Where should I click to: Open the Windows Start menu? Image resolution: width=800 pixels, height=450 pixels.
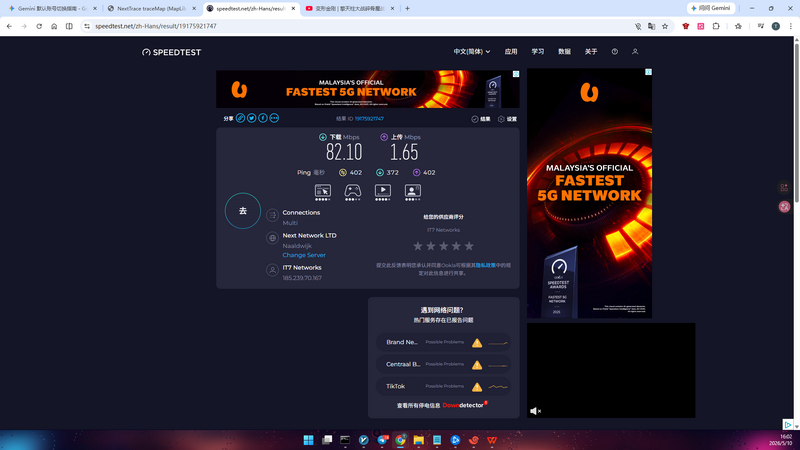click(x=309, y=440)
